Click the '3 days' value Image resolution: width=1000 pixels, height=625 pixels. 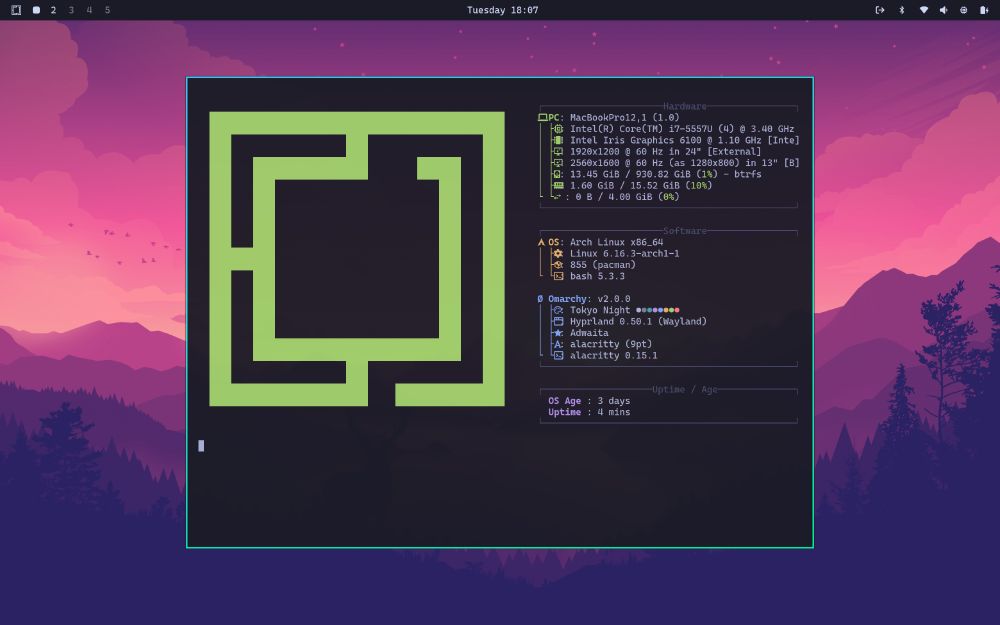(x=614, y=401)
